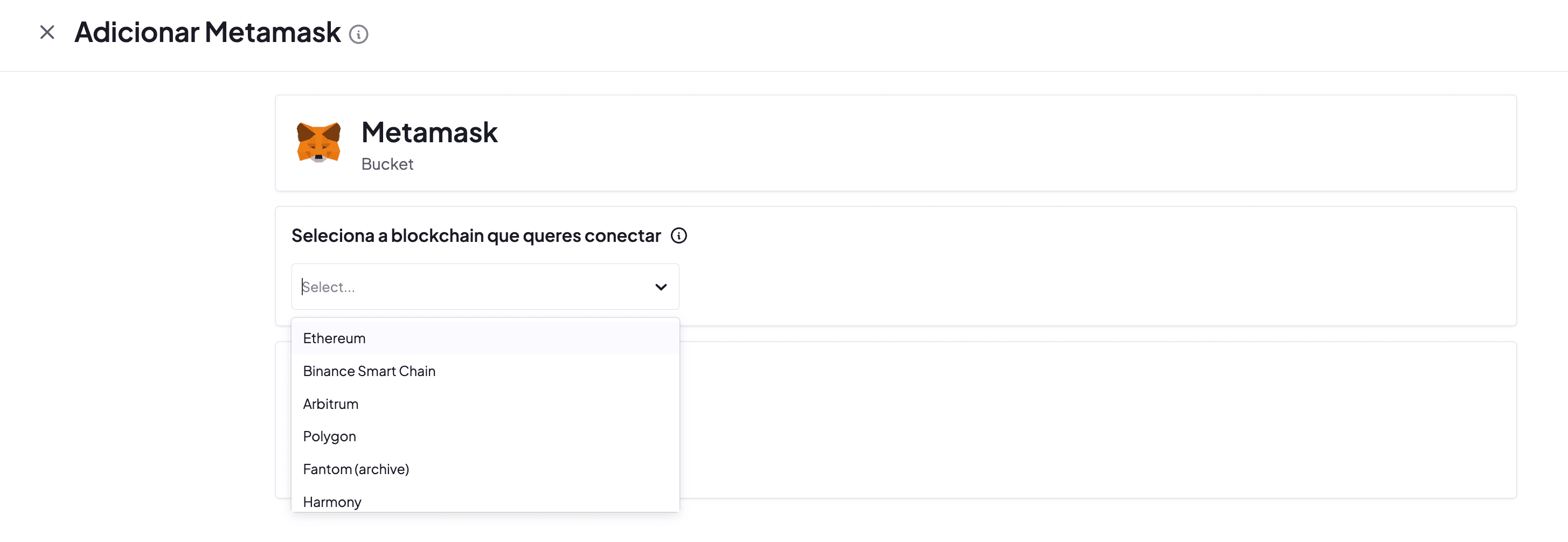Image resolution: width=1568 pixels, height=542 pixels.
Task: Select the Arbitrum network option
Action: point(330,404)
